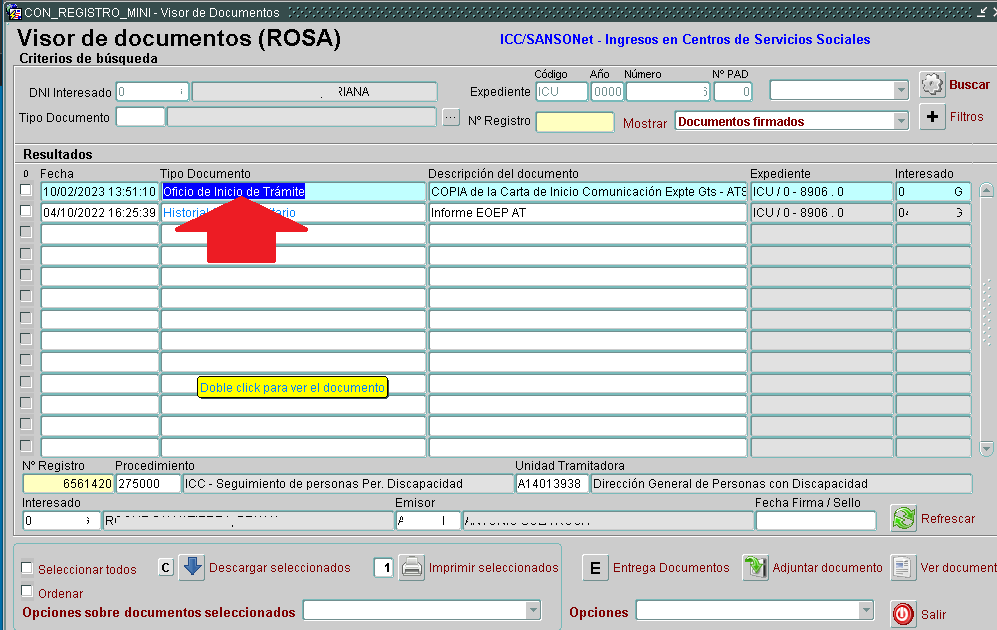
Task: Enable the Seleccionar todos checkbox
Action: [x=27, y=568]
